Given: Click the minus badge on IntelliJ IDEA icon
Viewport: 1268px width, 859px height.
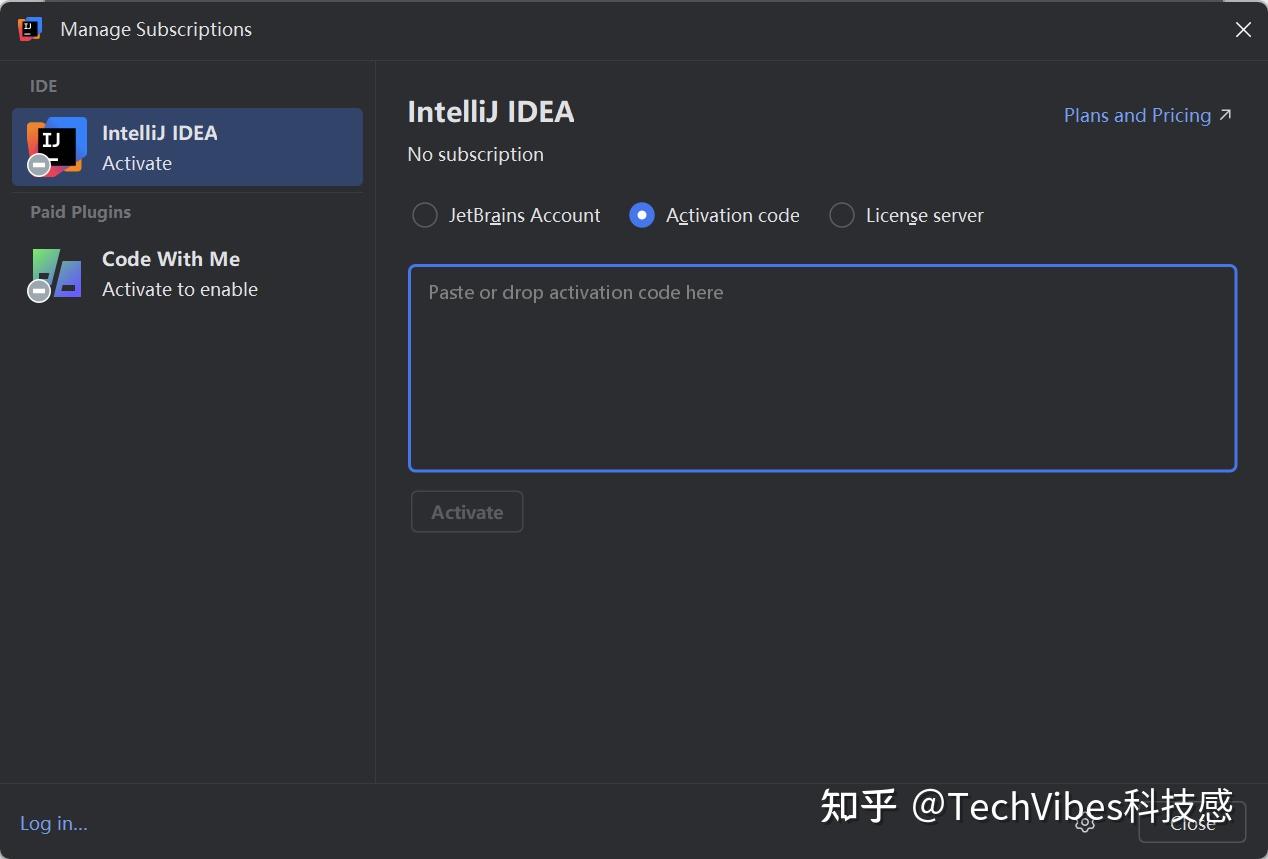Looking at the screenshot, I should click(x=39, y=165).
